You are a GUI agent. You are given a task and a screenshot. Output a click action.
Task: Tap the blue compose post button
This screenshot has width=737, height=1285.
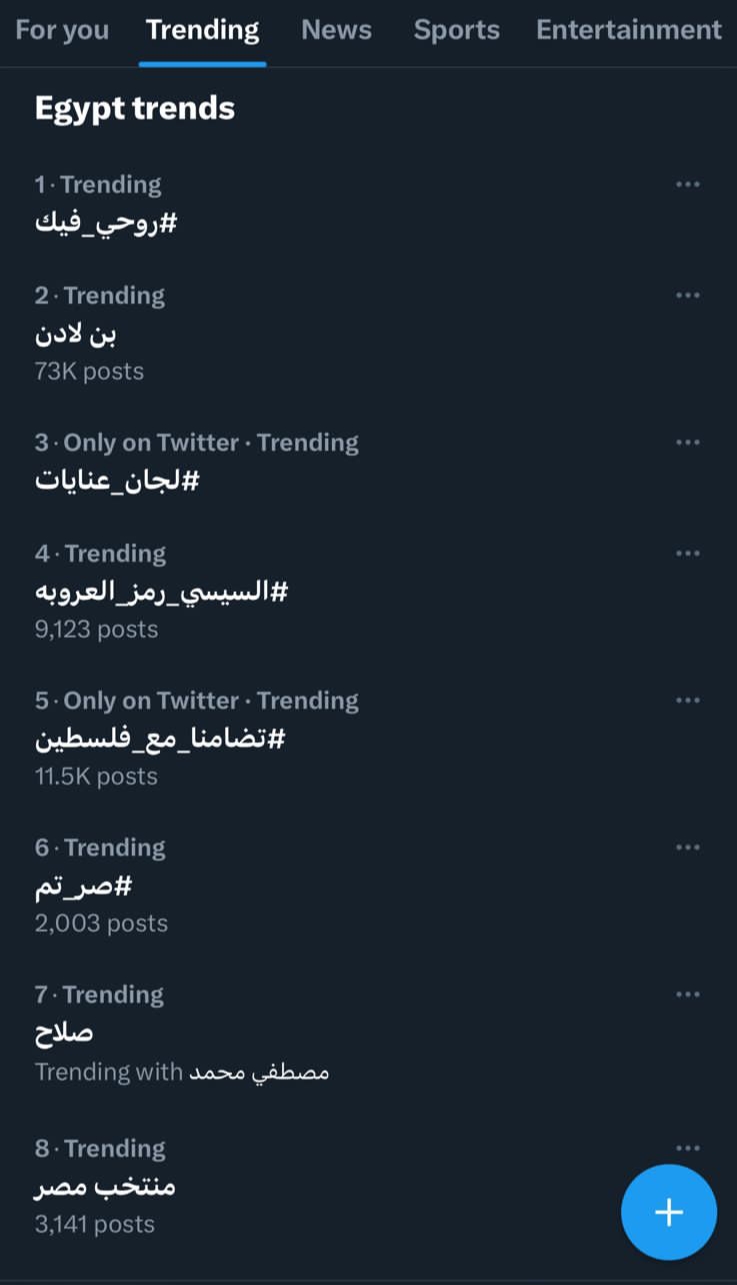(668, 1212)
